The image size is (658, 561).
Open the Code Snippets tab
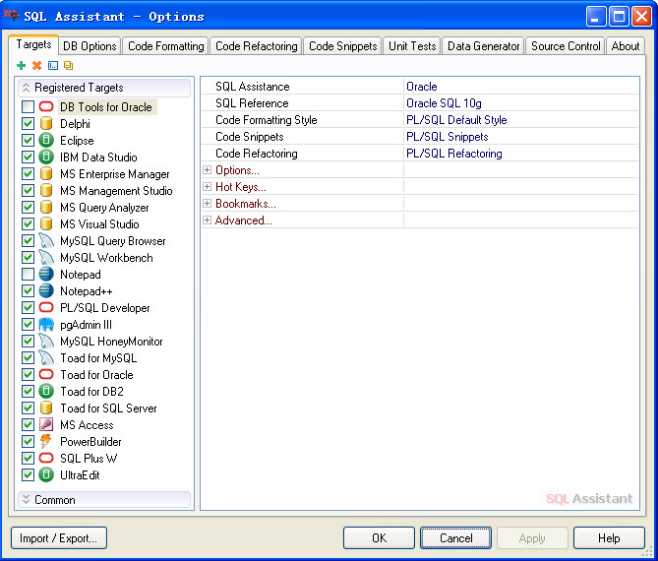coord(343,46)
